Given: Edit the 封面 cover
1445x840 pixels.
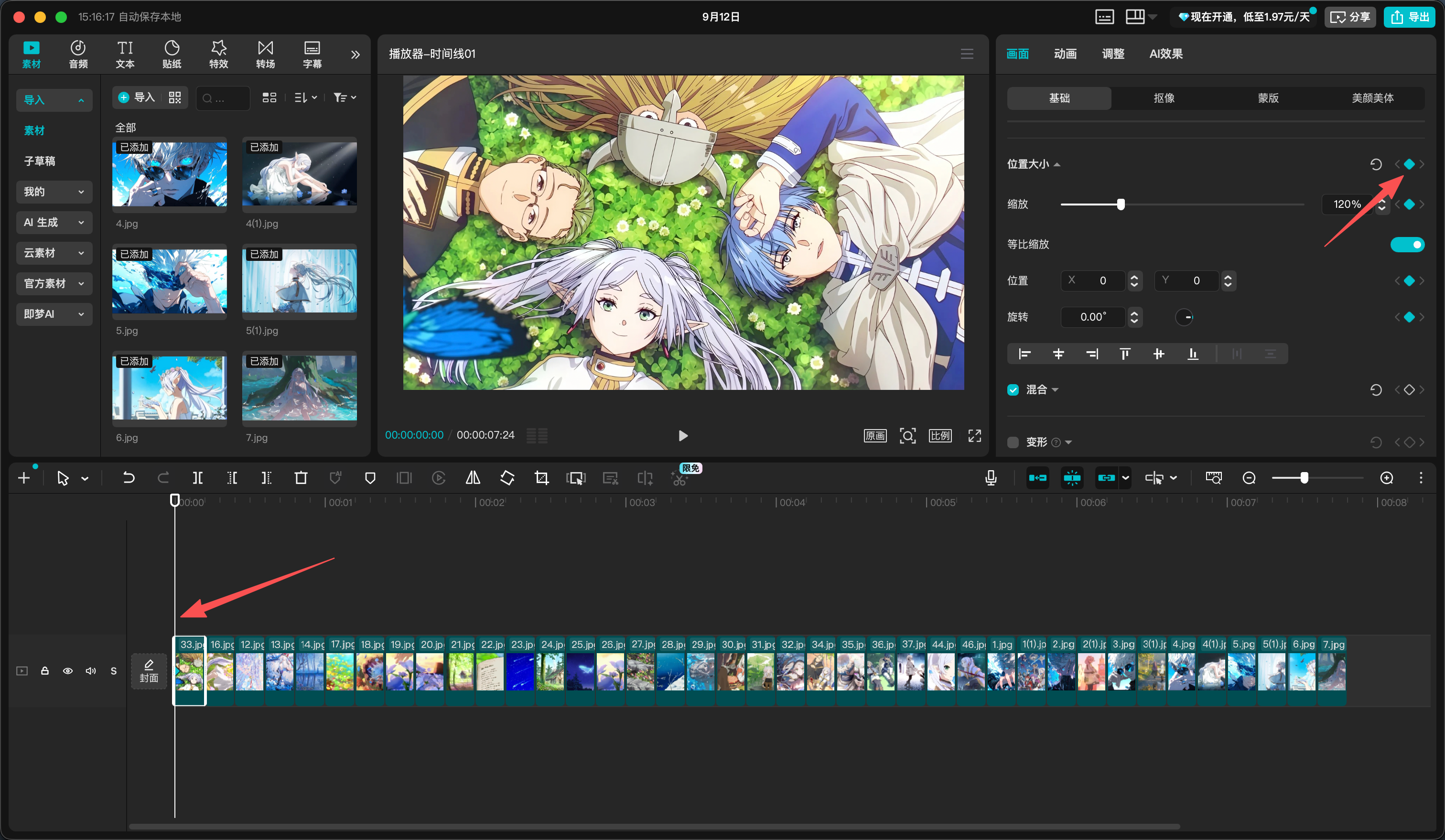Looking at the screenshot, I should (x=149, y=671).
